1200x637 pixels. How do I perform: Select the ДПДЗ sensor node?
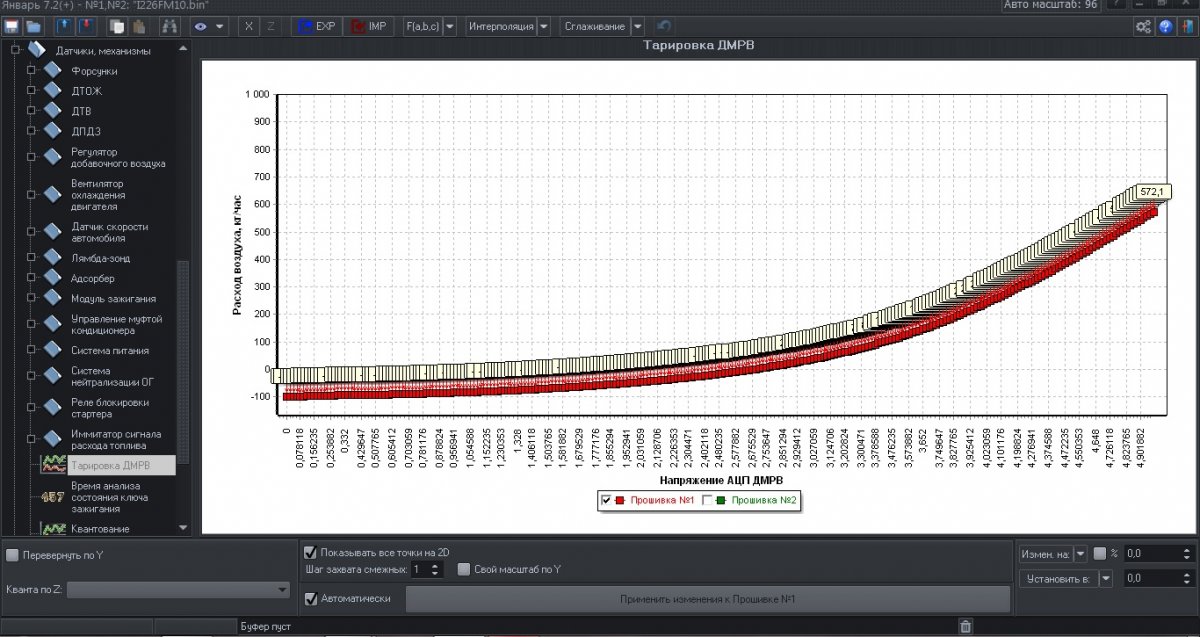coord(85,131)
